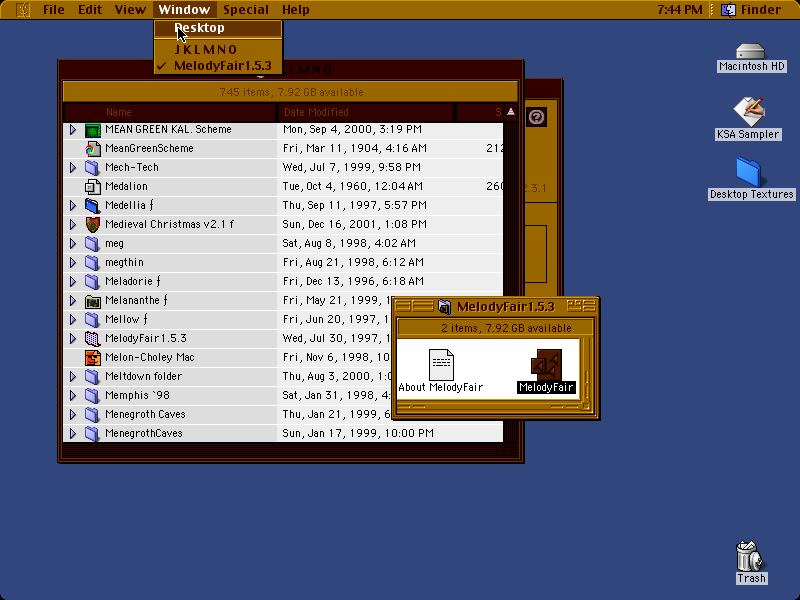
Task: Click the meg folder icon
Action: tap(92, 243)
